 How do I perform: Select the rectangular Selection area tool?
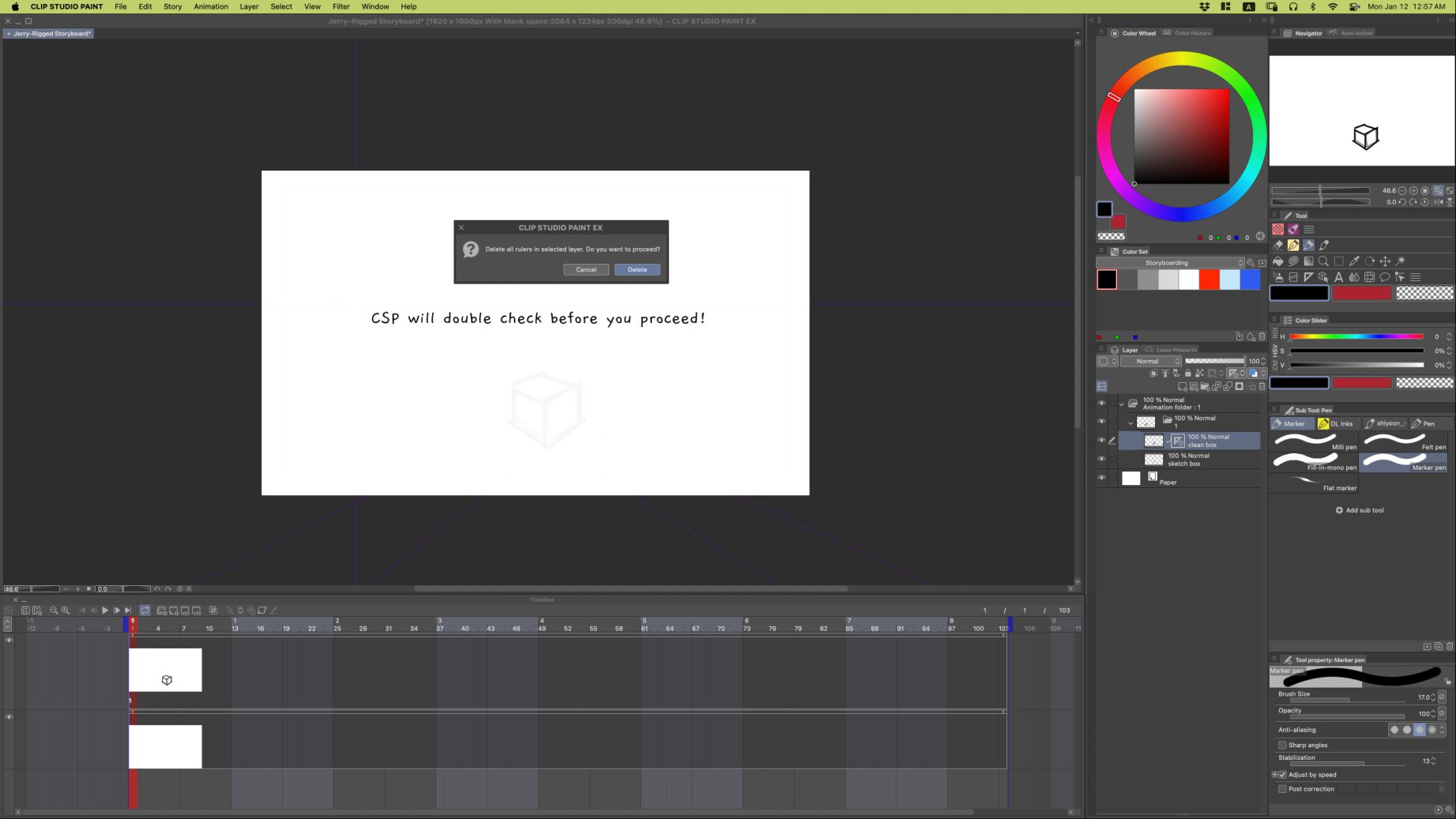tap(1339, 261)
